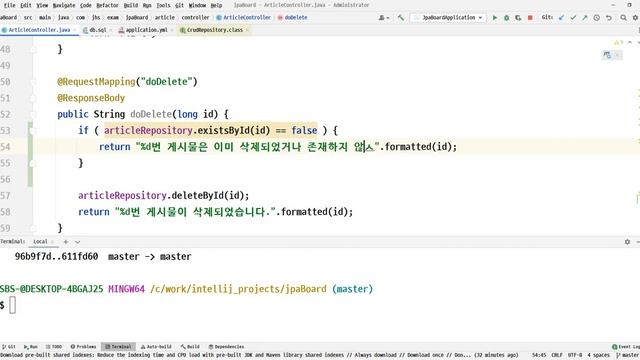Click the article breadcrumb folder
The height and width of the screenshot is (360, 640).
coord(165,18)
